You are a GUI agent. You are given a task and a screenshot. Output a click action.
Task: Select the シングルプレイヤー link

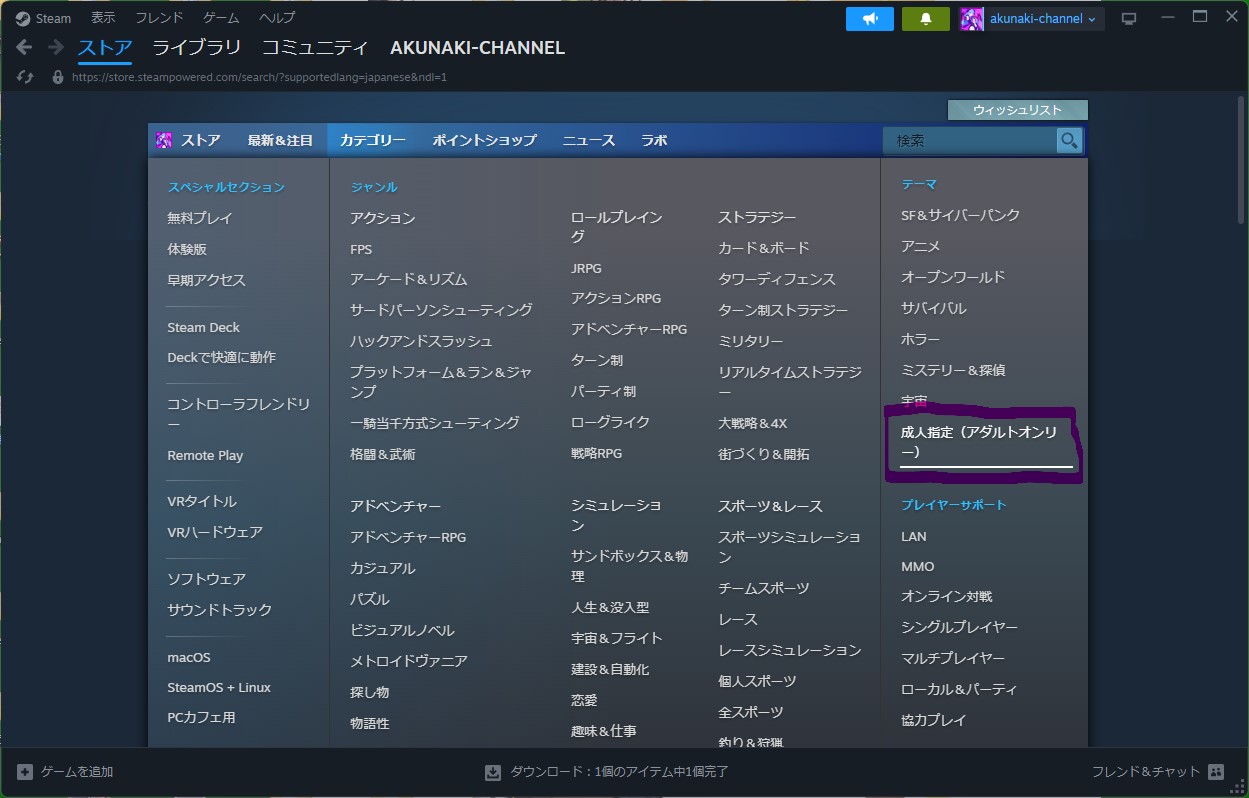tap(959, 627)
